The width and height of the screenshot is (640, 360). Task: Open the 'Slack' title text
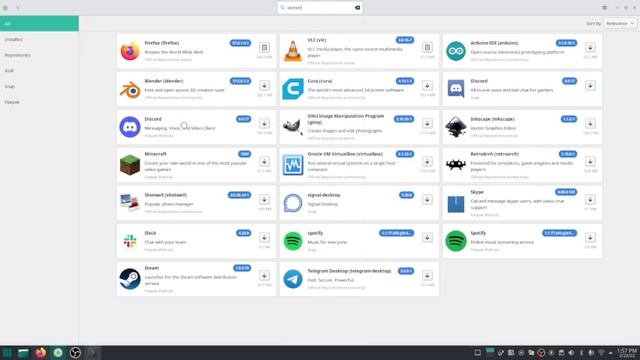point(150,233)
